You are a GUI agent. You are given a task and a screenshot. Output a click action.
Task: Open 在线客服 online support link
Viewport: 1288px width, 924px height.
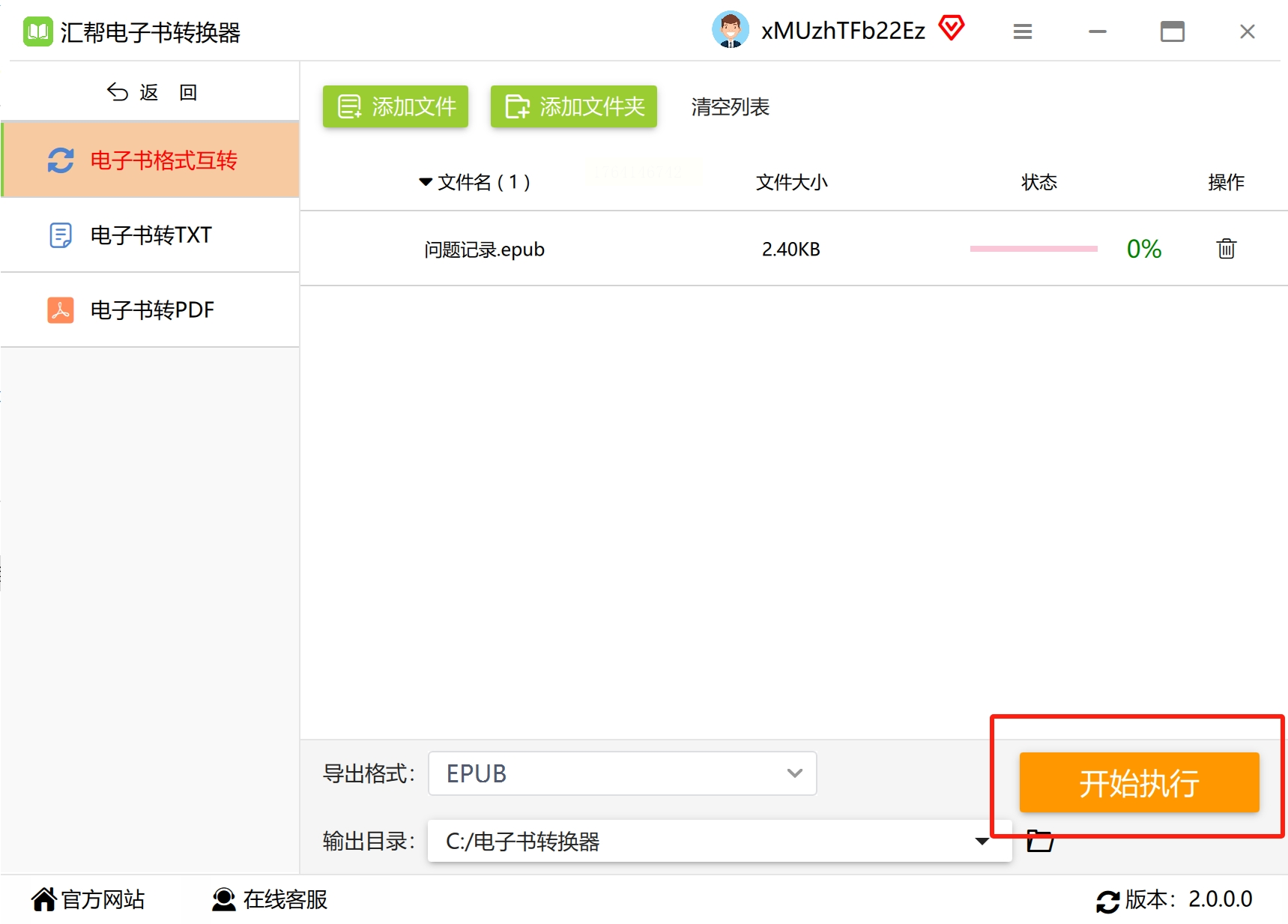pyautogui.click(x=270, y=899)
